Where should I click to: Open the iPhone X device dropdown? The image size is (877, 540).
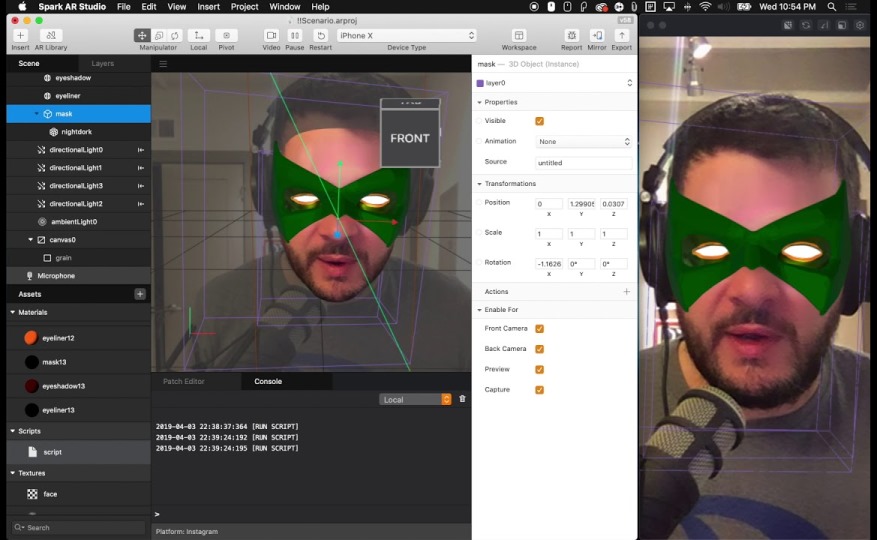click(406, 36)
